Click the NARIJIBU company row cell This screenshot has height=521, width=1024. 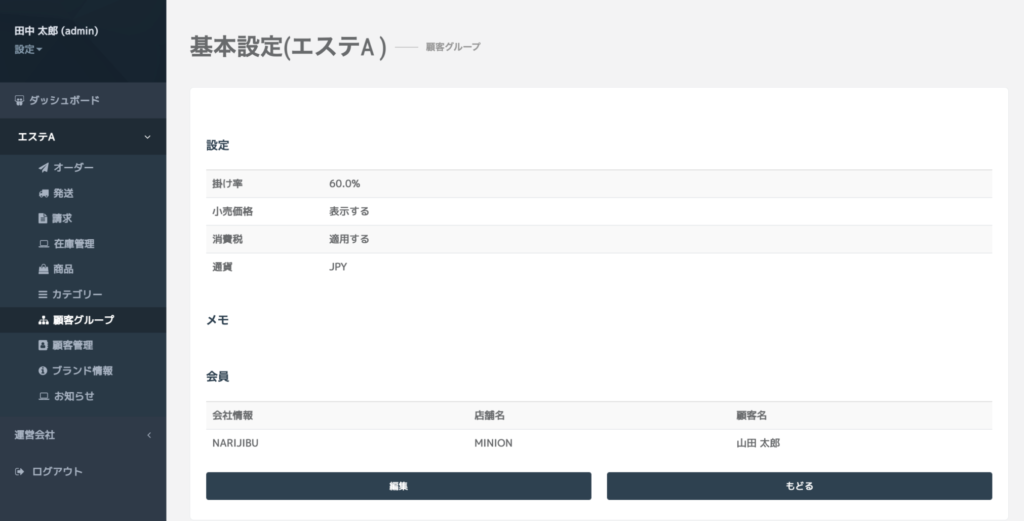click(x=236, y=443)
